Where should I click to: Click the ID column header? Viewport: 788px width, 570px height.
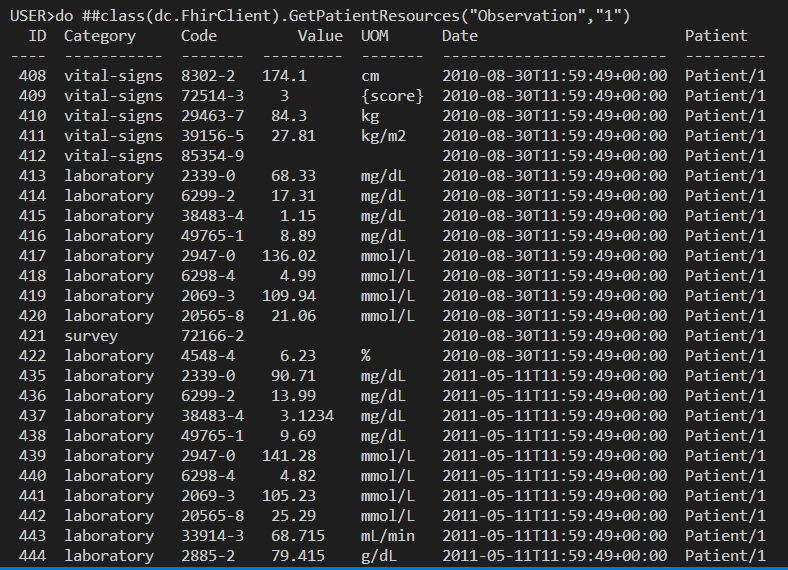tap(37, 36)
